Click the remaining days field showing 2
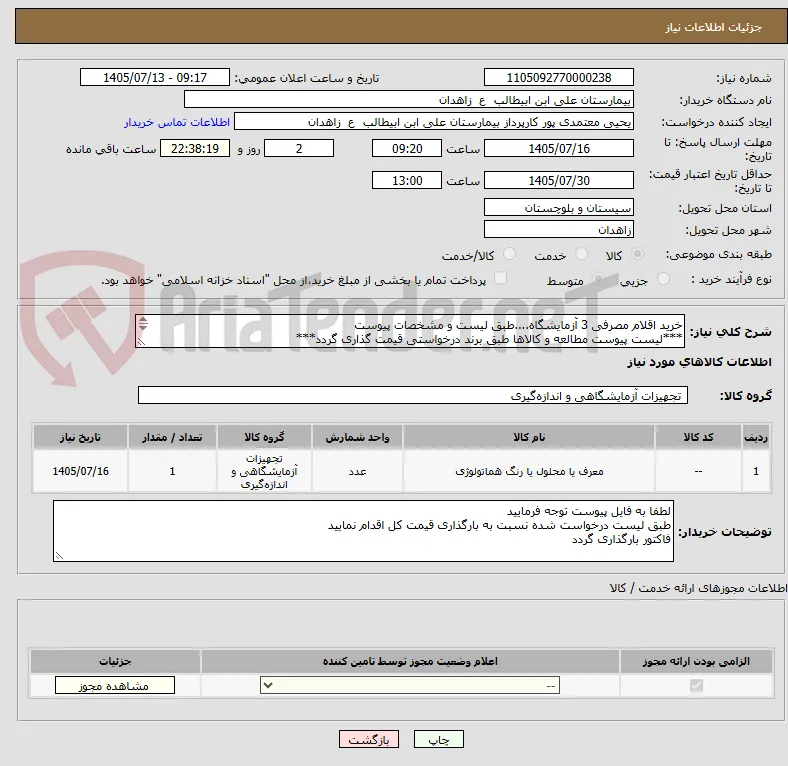788x766 pixels. click(299, 149)
